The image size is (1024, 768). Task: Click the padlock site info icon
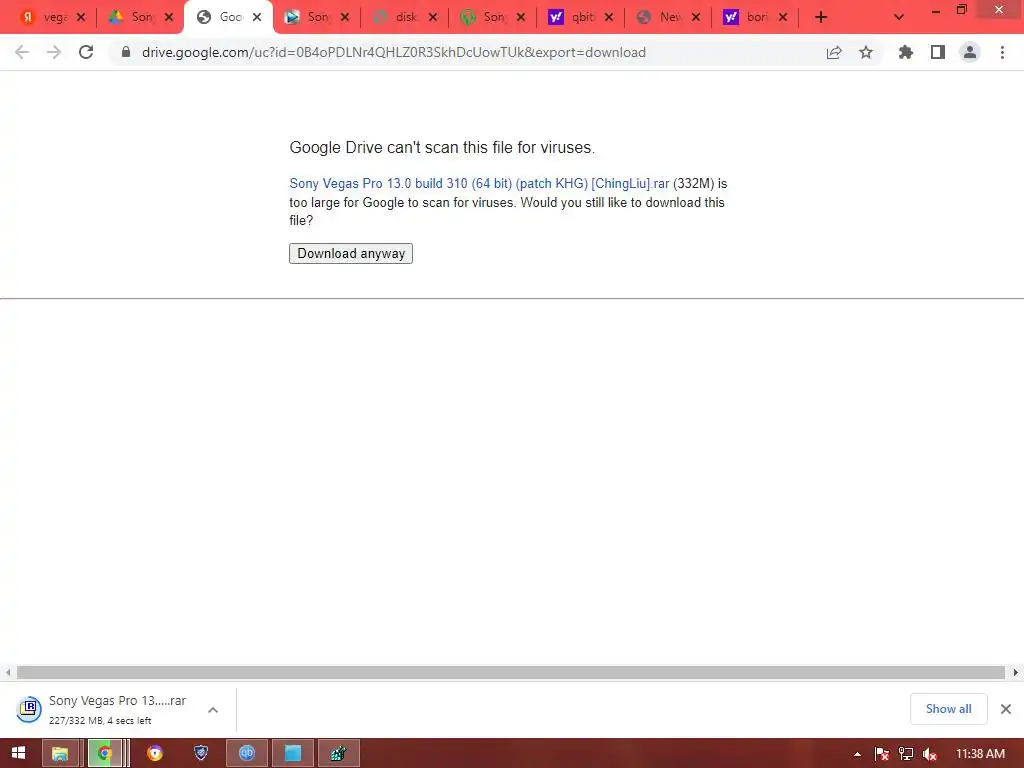pos(125,52)
